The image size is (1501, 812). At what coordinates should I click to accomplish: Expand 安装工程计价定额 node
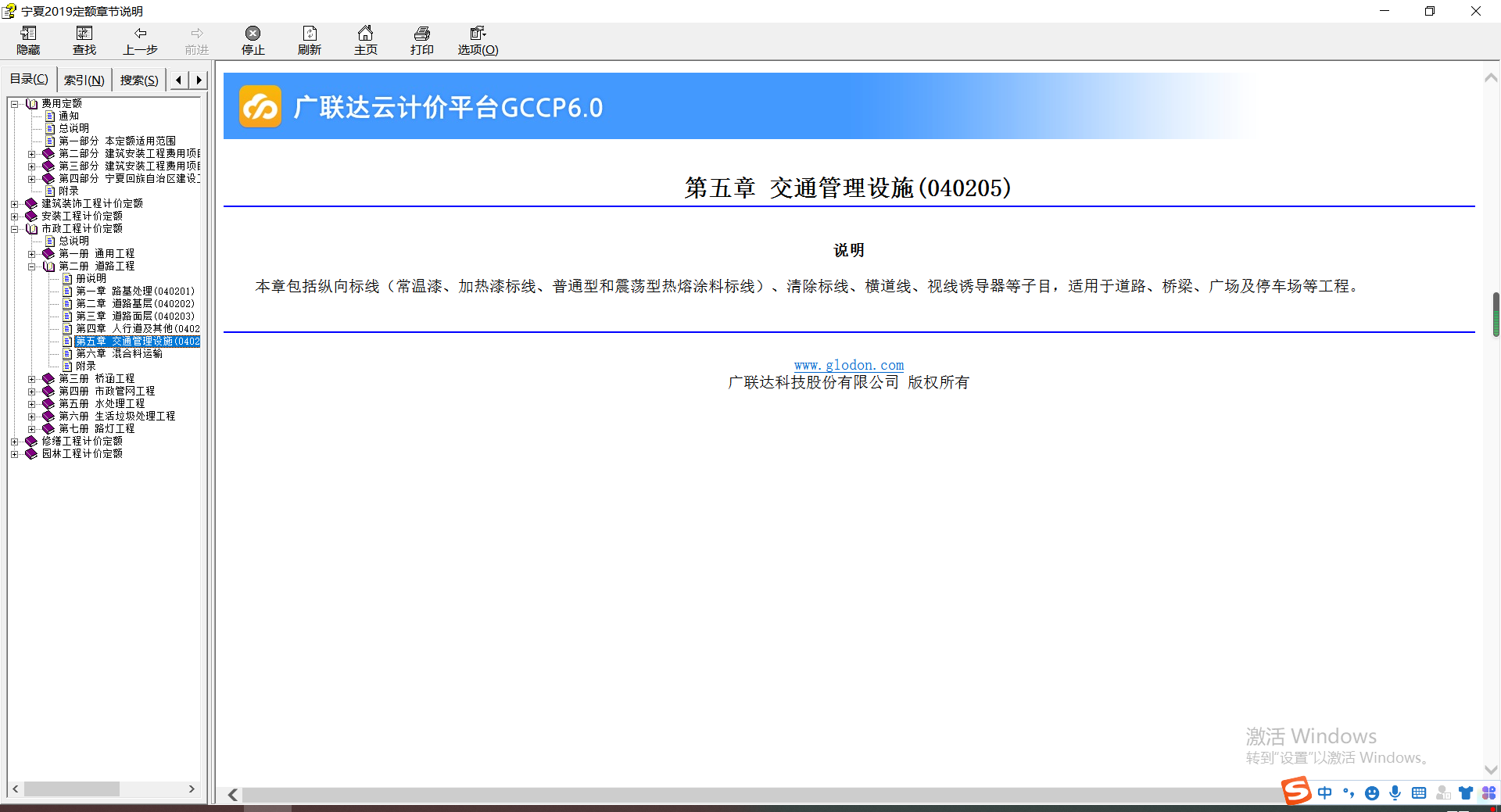14,216
